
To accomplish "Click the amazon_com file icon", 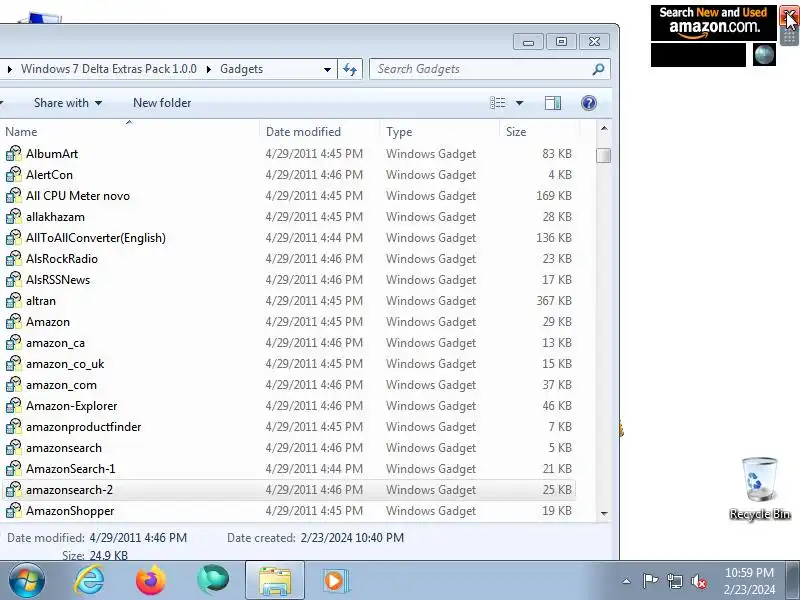I will point(14,385).
